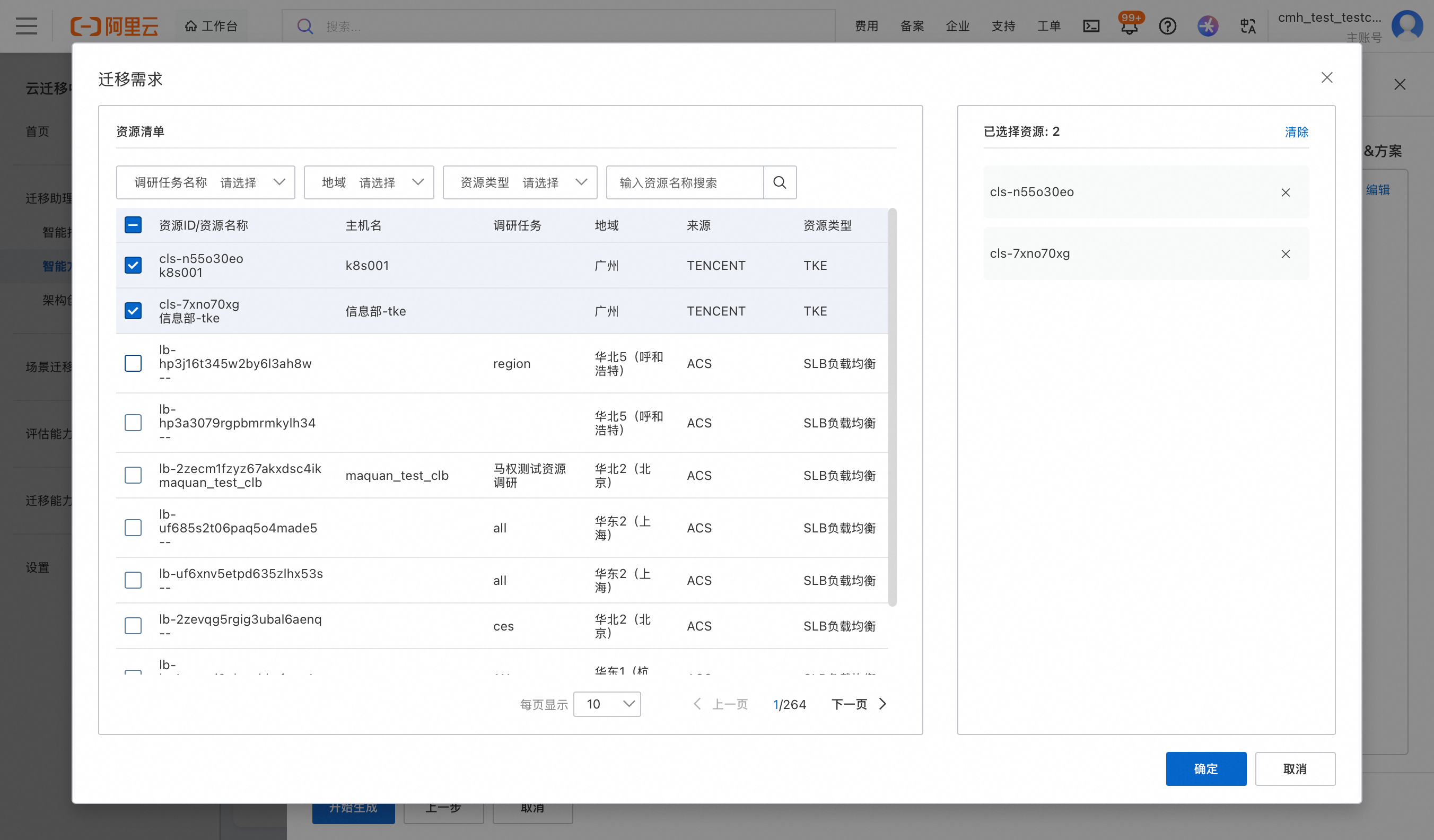This screenshot has width=1434, height=840.
Task: Click the language switch icon
Action: point(1247,26)
